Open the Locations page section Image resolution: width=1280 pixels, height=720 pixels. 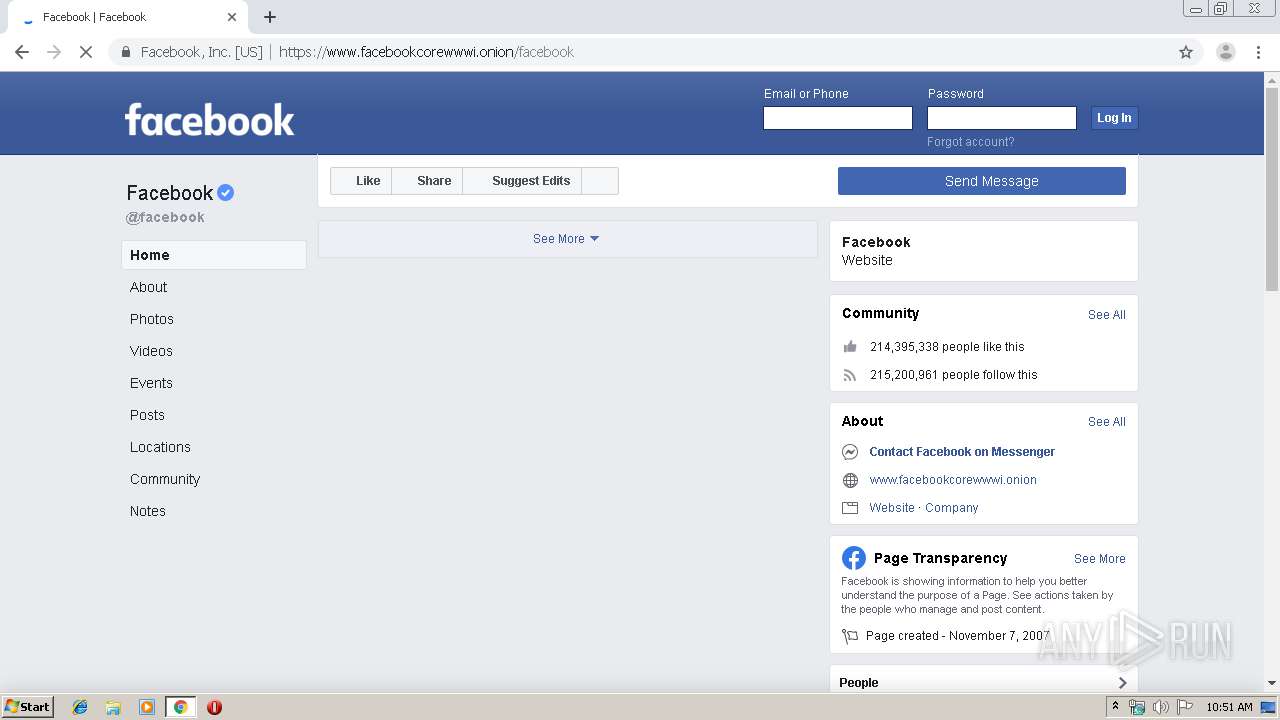point(160,447)
